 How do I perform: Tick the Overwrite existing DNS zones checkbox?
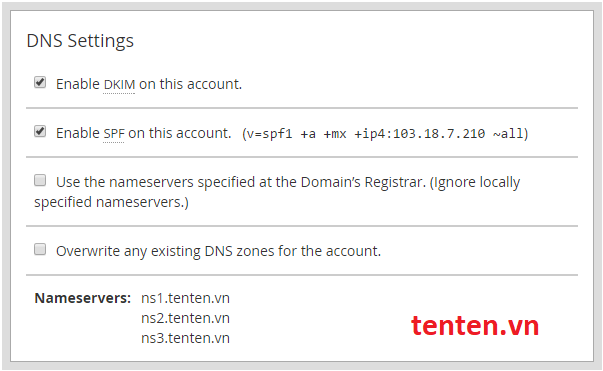[x=40, y=250]
